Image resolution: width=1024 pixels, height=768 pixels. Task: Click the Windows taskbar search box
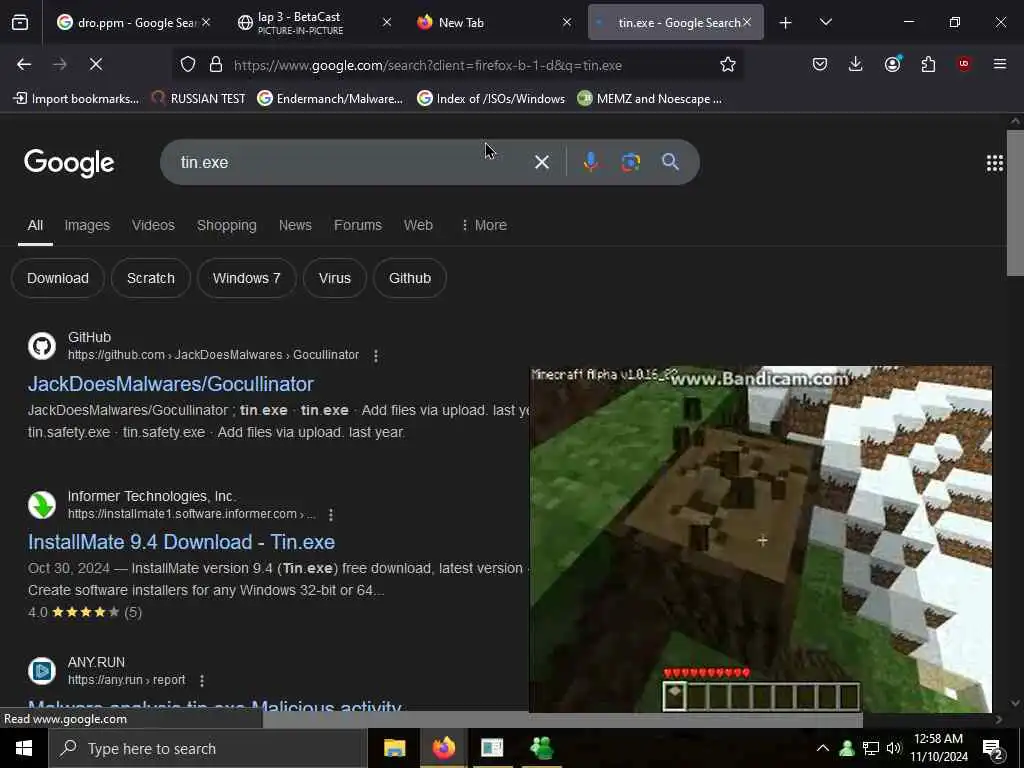coord(208,748)
